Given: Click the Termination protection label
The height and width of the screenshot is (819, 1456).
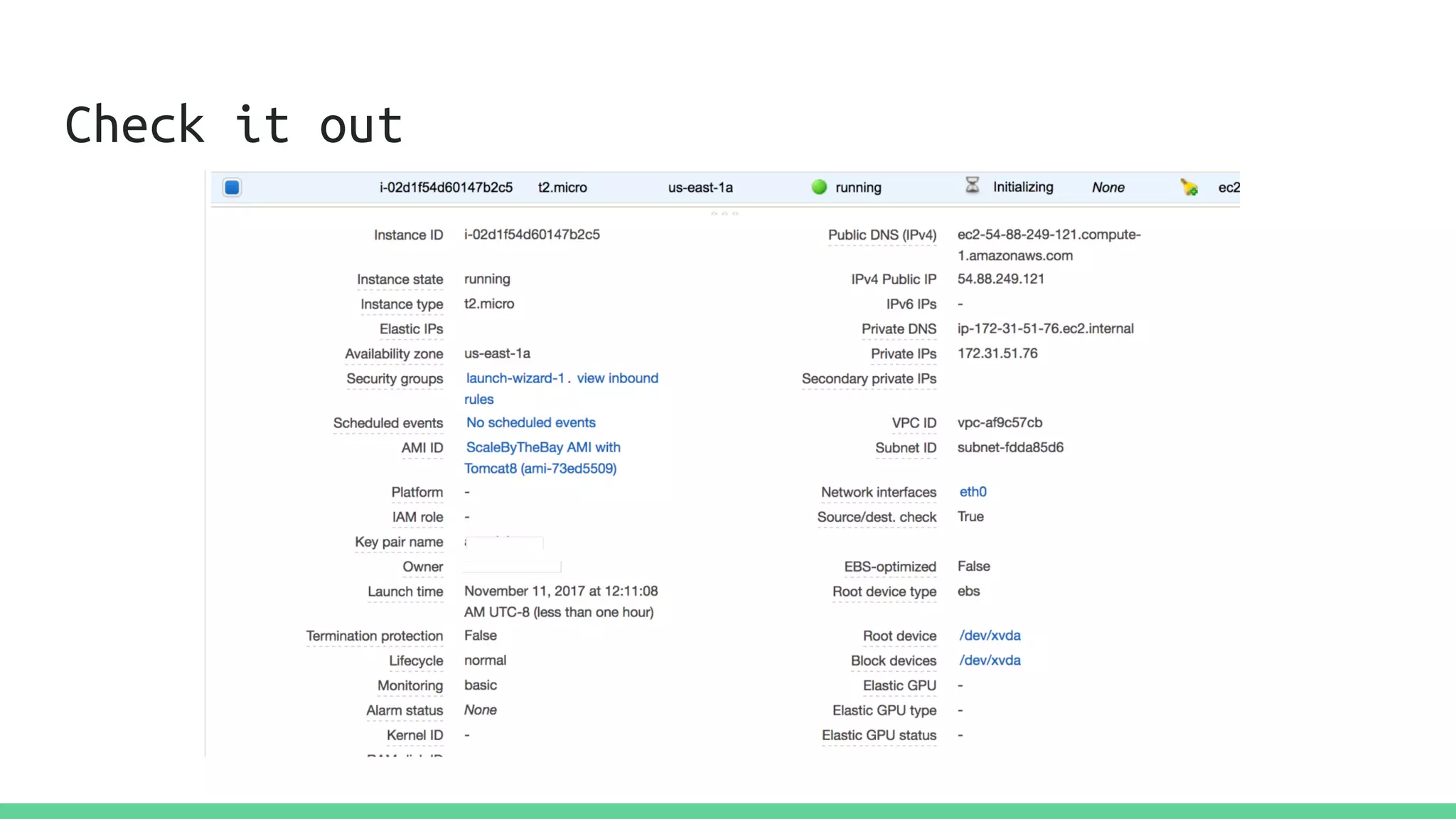Looking at the screenshot, I should (374, 636).
